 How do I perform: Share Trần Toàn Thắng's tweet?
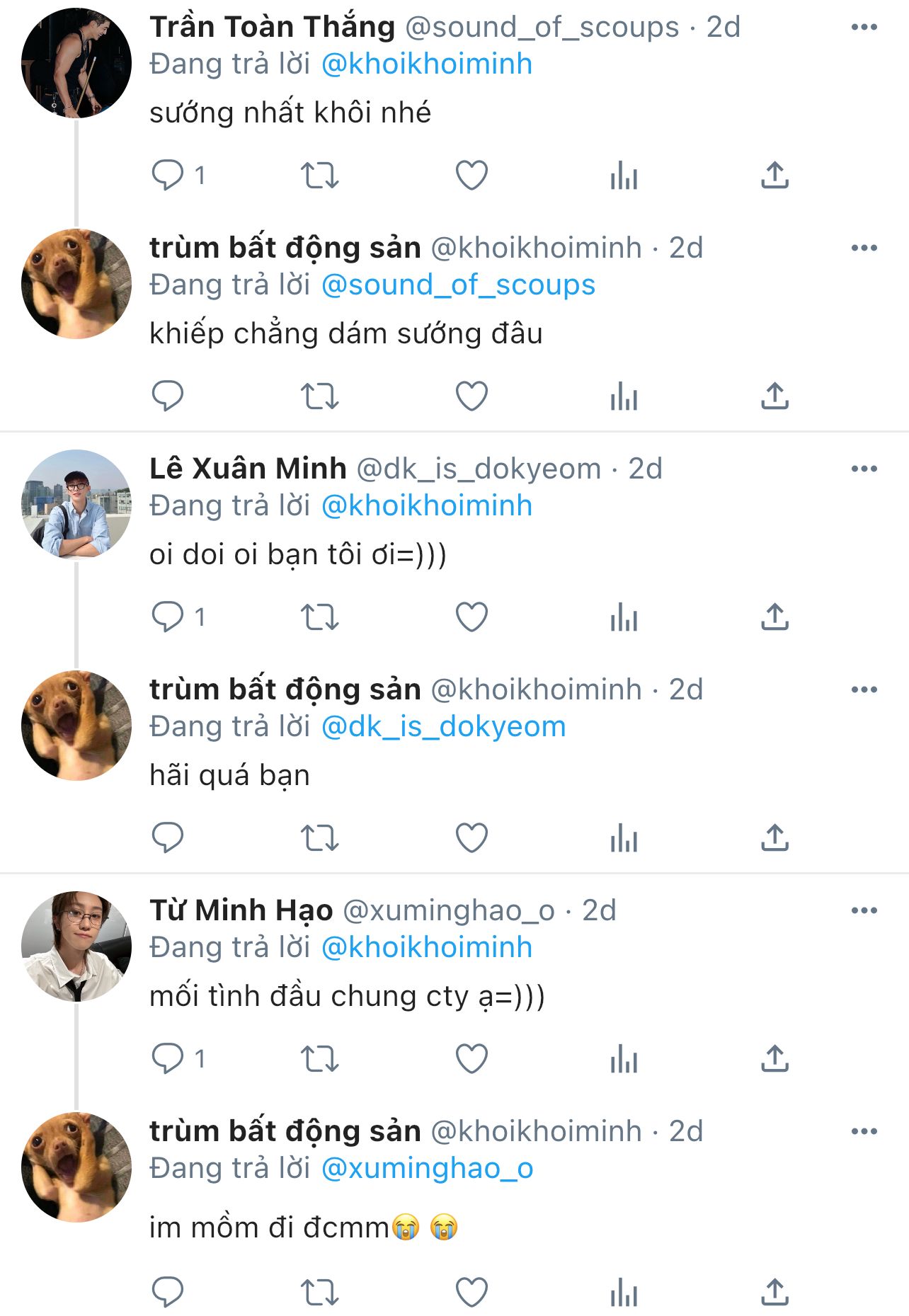coord(774,175)
